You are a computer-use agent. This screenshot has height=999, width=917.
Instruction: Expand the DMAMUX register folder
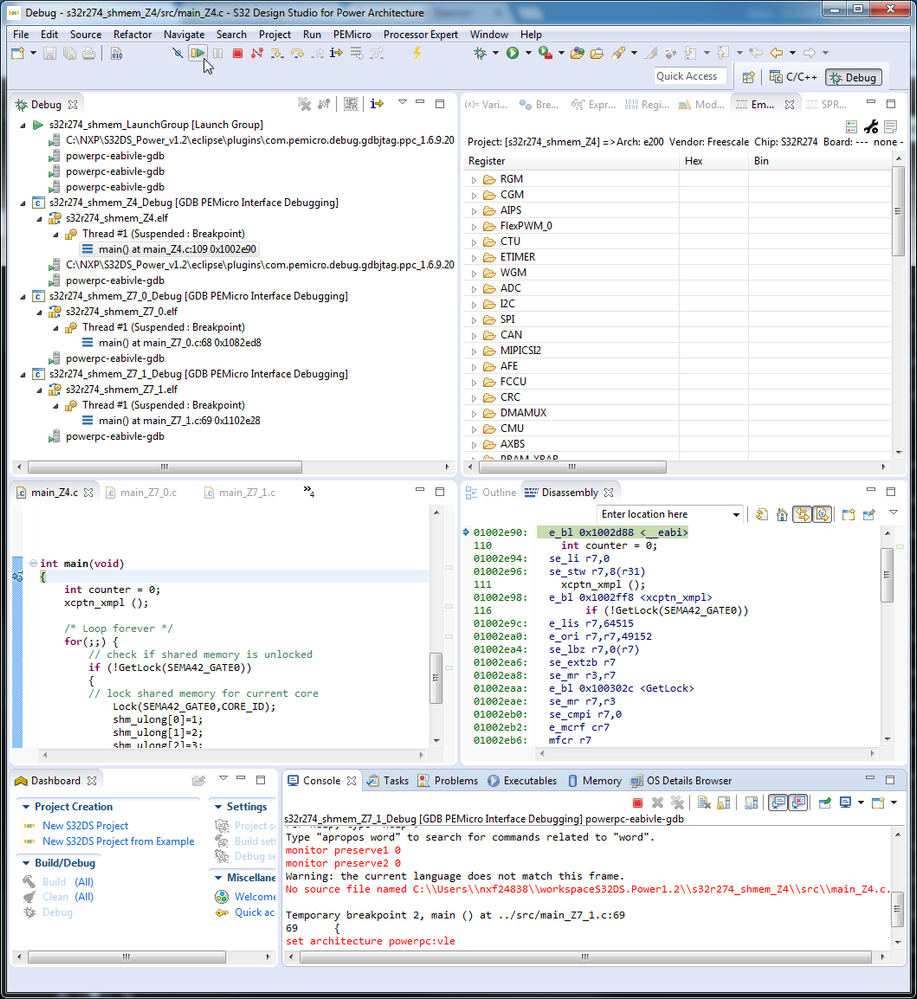(473, 413)
